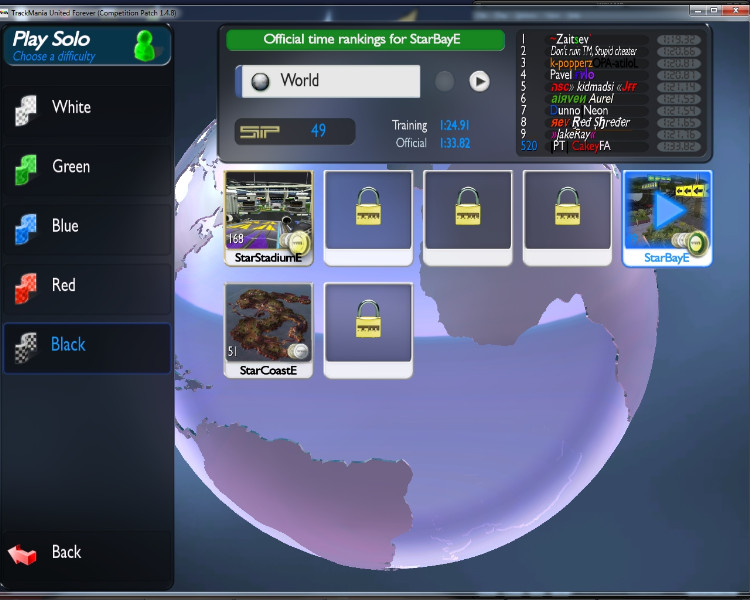Select the White checkered flag icon
This screenshot has width=750, height=600.
tap(26, 109)
